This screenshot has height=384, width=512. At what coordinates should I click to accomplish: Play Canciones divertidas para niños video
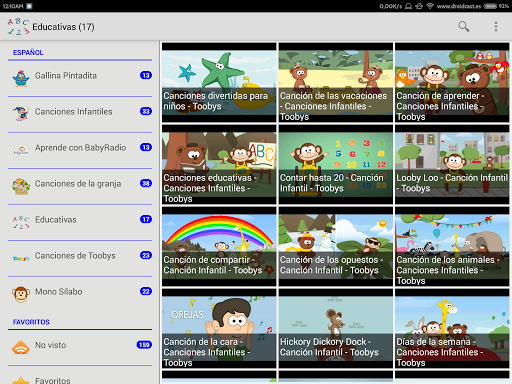[219, 82]
